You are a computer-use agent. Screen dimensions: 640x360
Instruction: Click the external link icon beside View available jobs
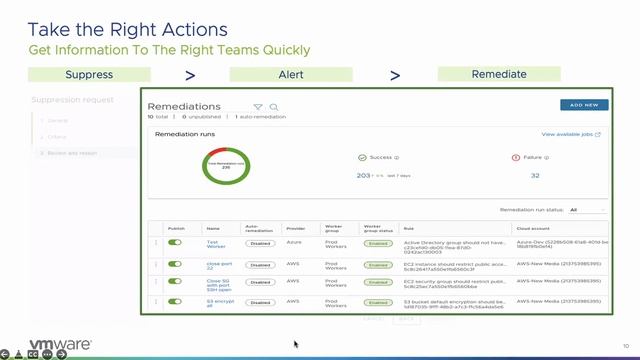598,134
